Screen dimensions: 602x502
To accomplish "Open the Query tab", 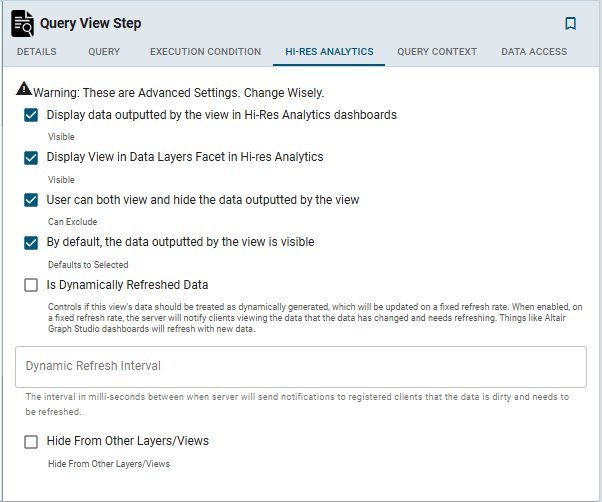I will (x=104, y=52).
